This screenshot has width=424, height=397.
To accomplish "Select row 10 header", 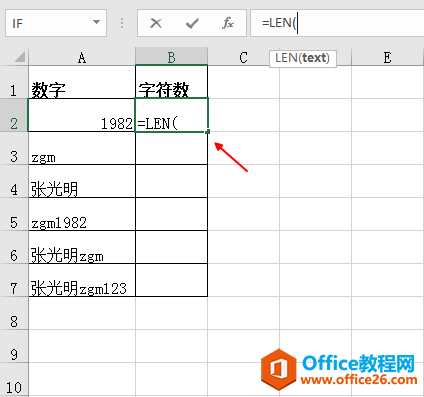I will coord(14,379).
